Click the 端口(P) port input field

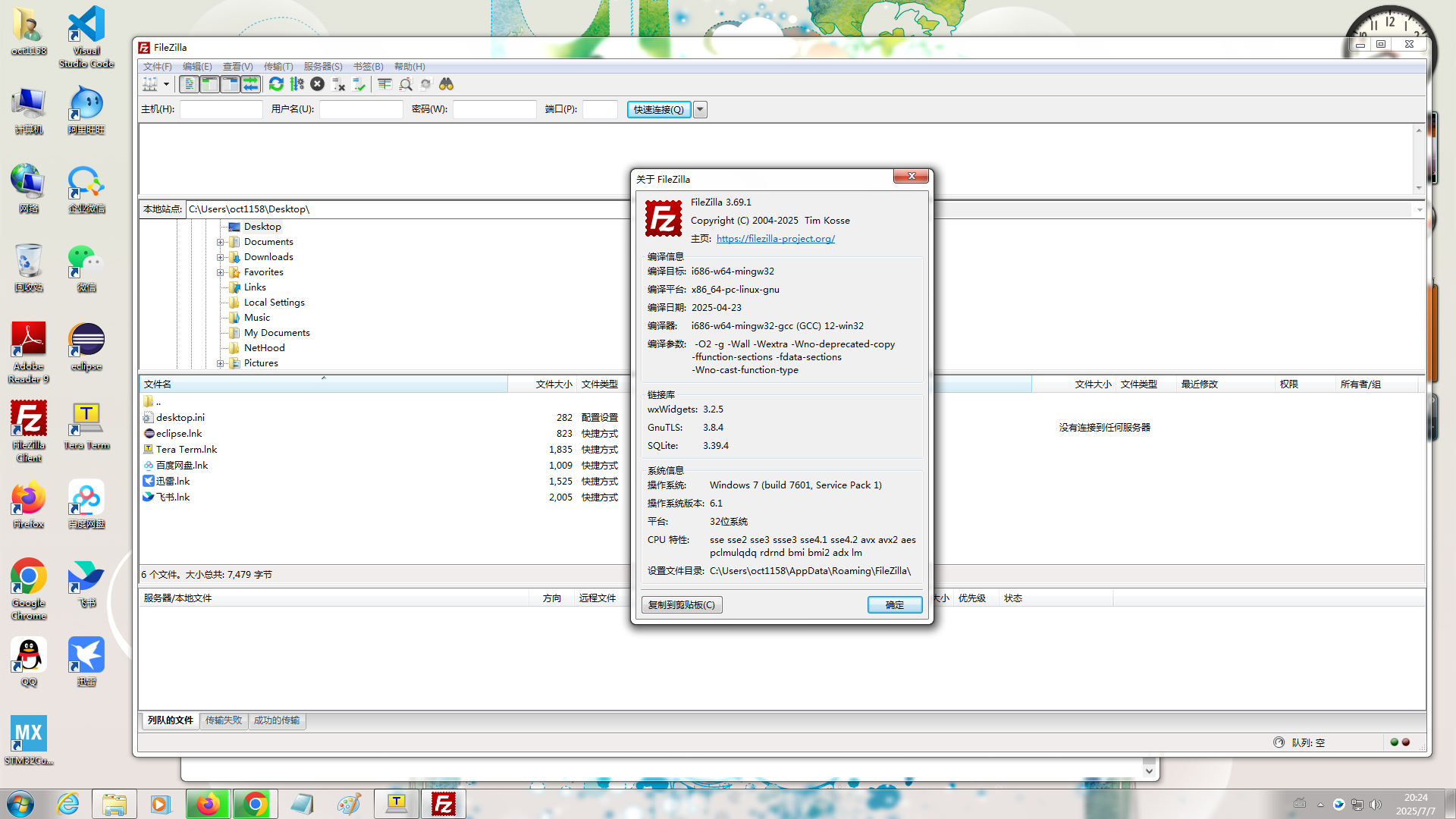[600, 109]
